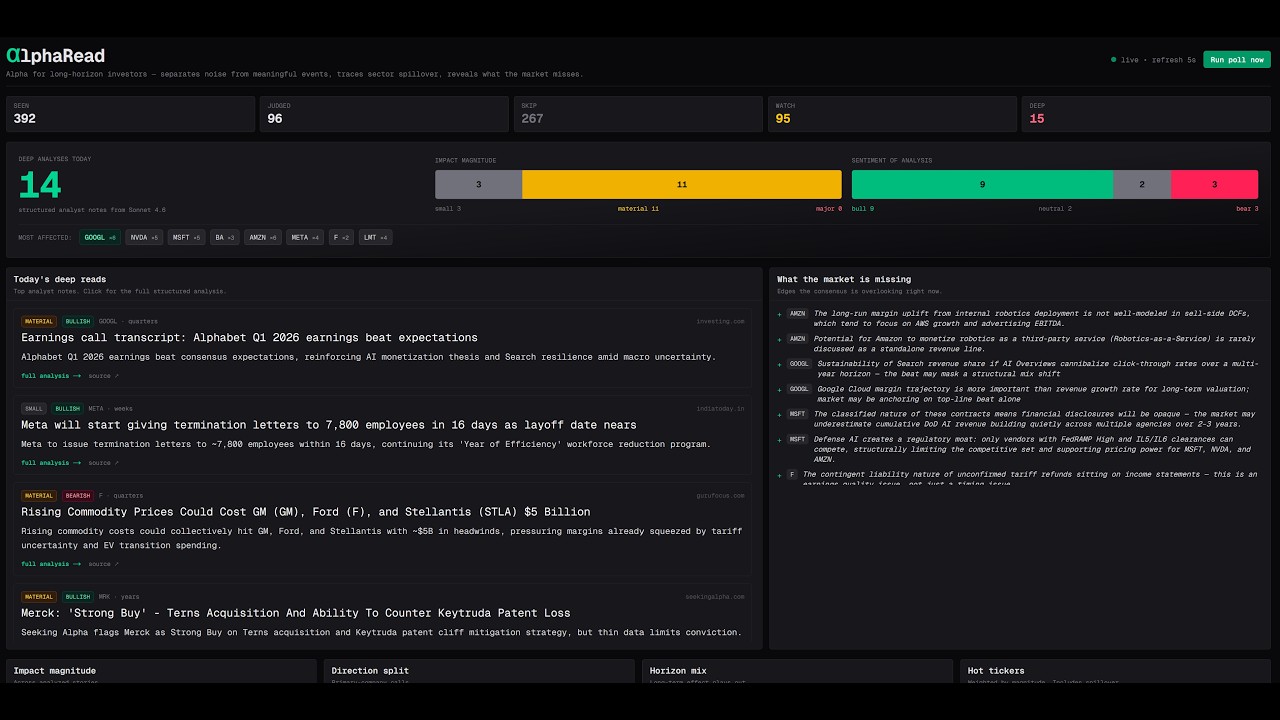
Task: Open the Merck Strong Buy headline
Action: (296, 613)
